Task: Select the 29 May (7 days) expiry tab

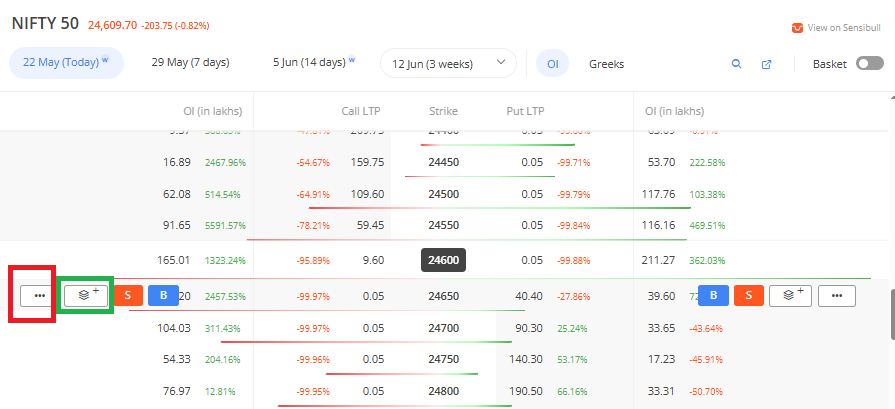Action: (x=190, y=63)
